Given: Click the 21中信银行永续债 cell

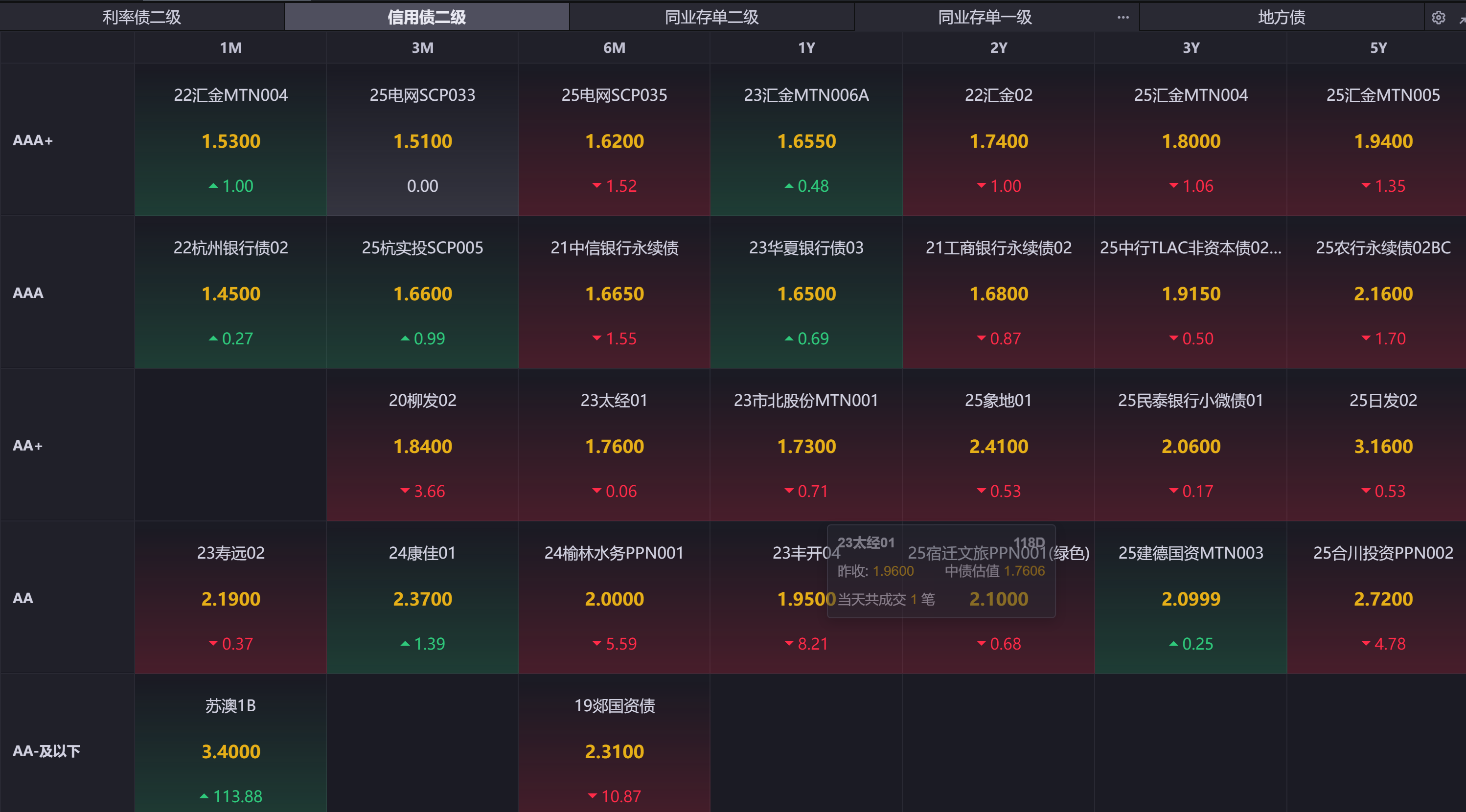Looking at the screenshot, I should (x=614, y=293).
